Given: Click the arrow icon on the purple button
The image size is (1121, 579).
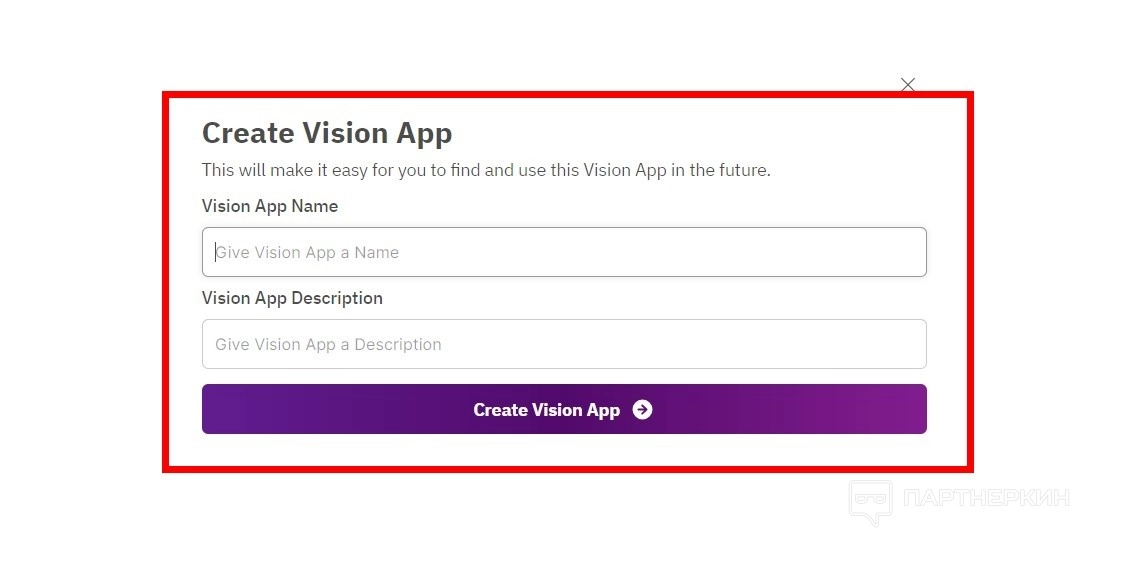Looking at the screenshot, I should point(642,410).
